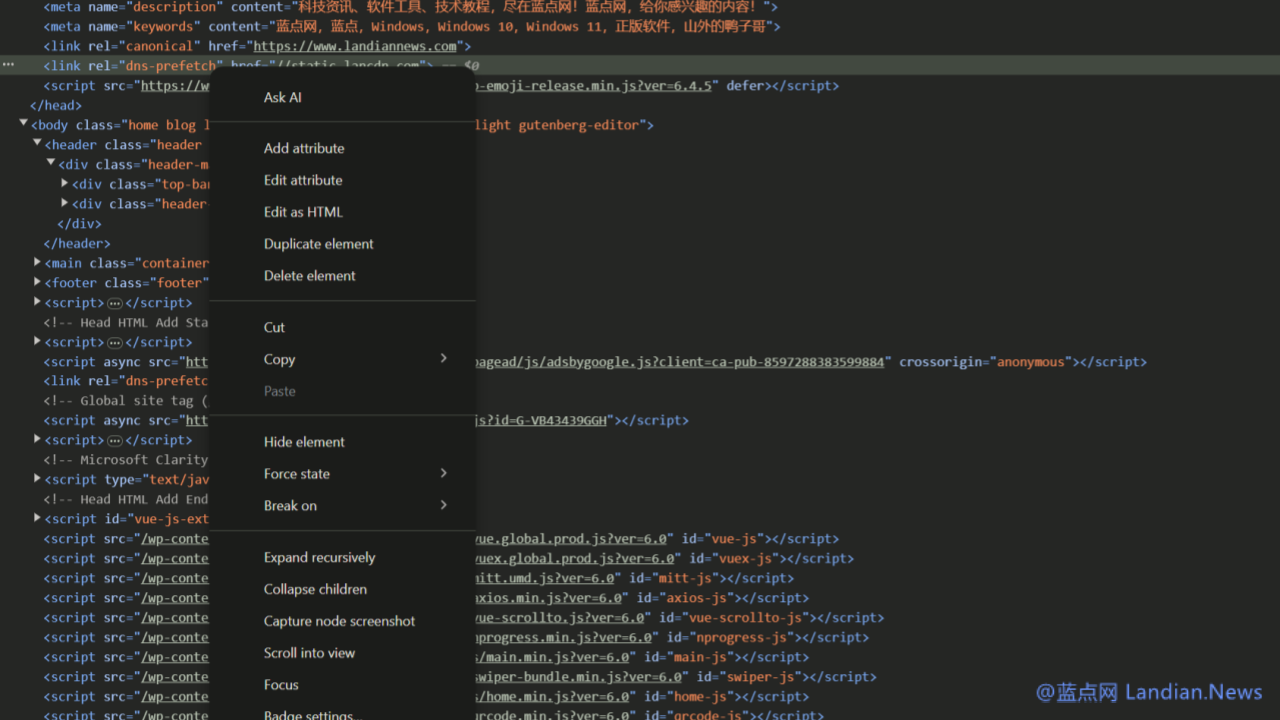Open the Break on submenu
The height and width of the screenshot is (720, 1280).
[342, 505]
